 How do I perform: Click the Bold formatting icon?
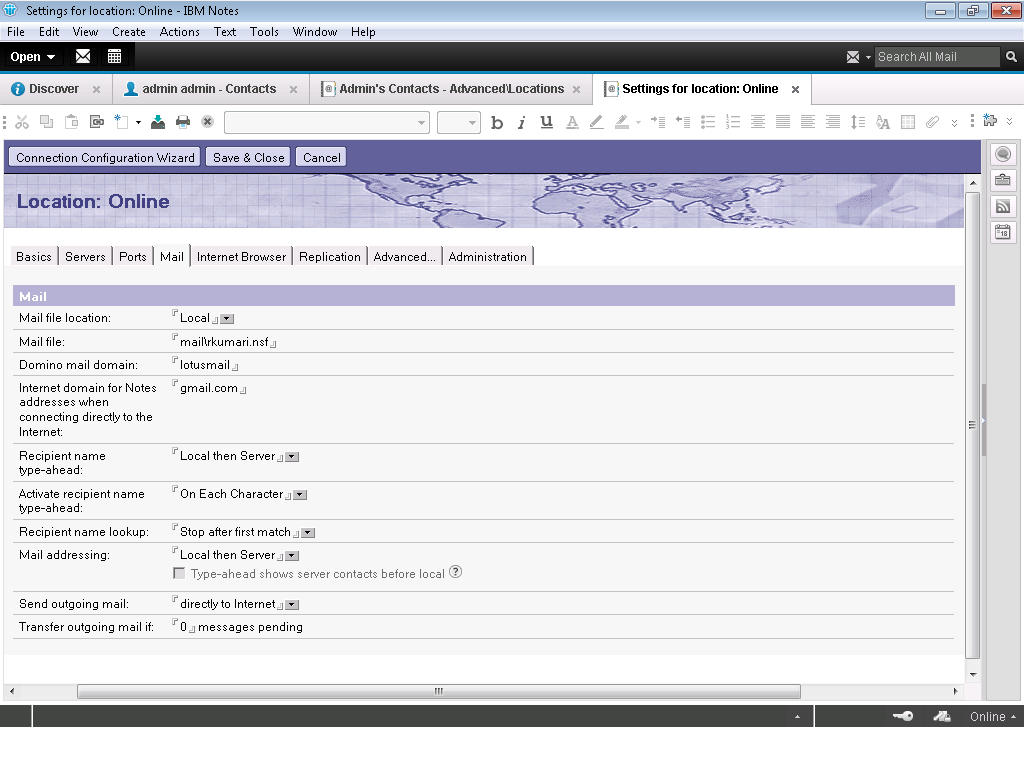pos(497,122)
